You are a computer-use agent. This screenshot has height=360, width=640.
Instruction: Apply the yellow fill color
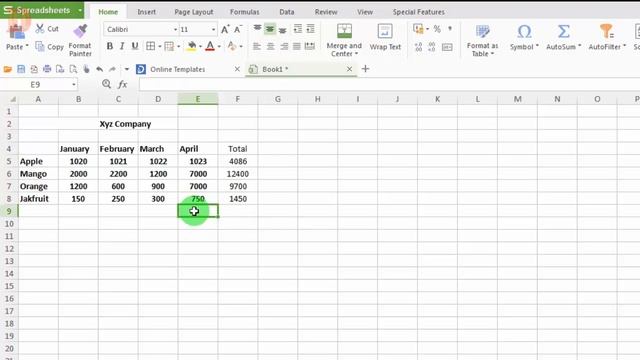pos(191,46)
